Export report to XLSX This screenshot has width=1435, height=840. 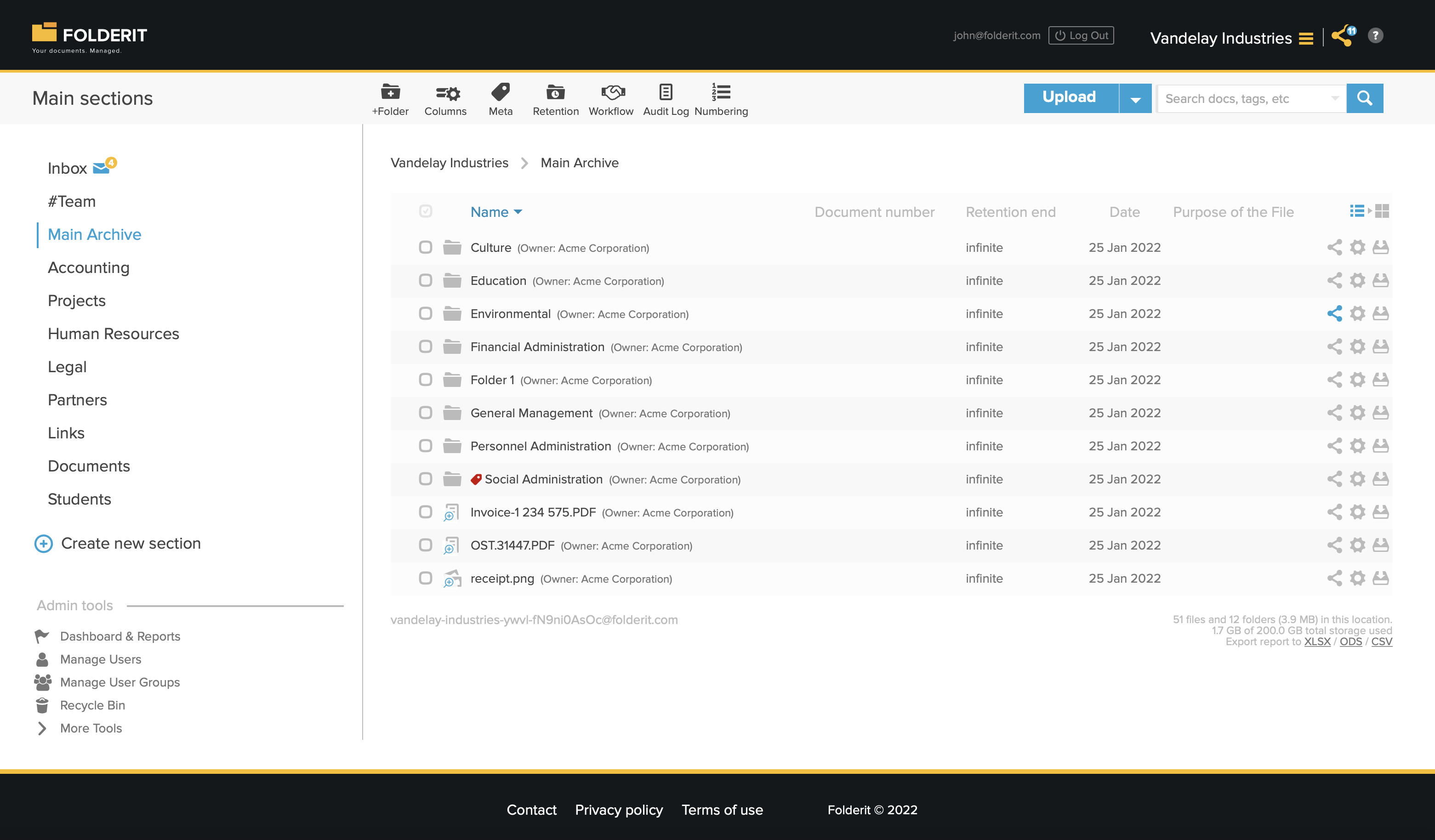point(1318,641)
